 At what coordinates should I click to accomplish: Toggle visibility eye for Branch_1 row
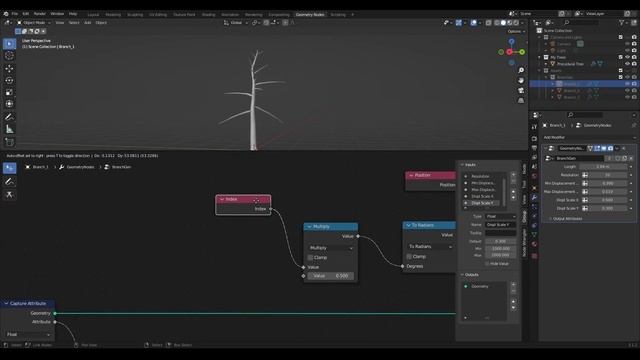pos(627,84)
